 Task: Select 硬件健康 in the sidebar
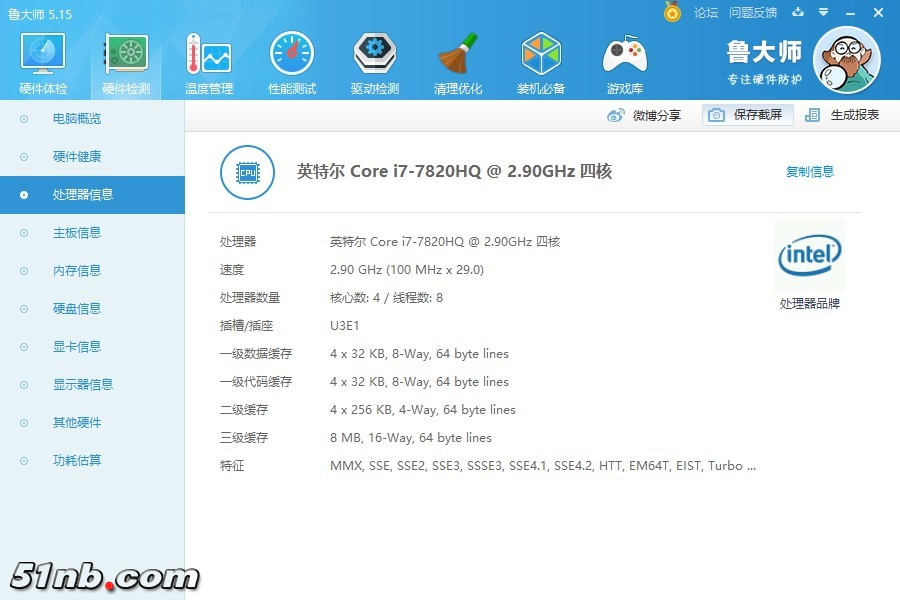pyautogui.click(x=77, y=157)
